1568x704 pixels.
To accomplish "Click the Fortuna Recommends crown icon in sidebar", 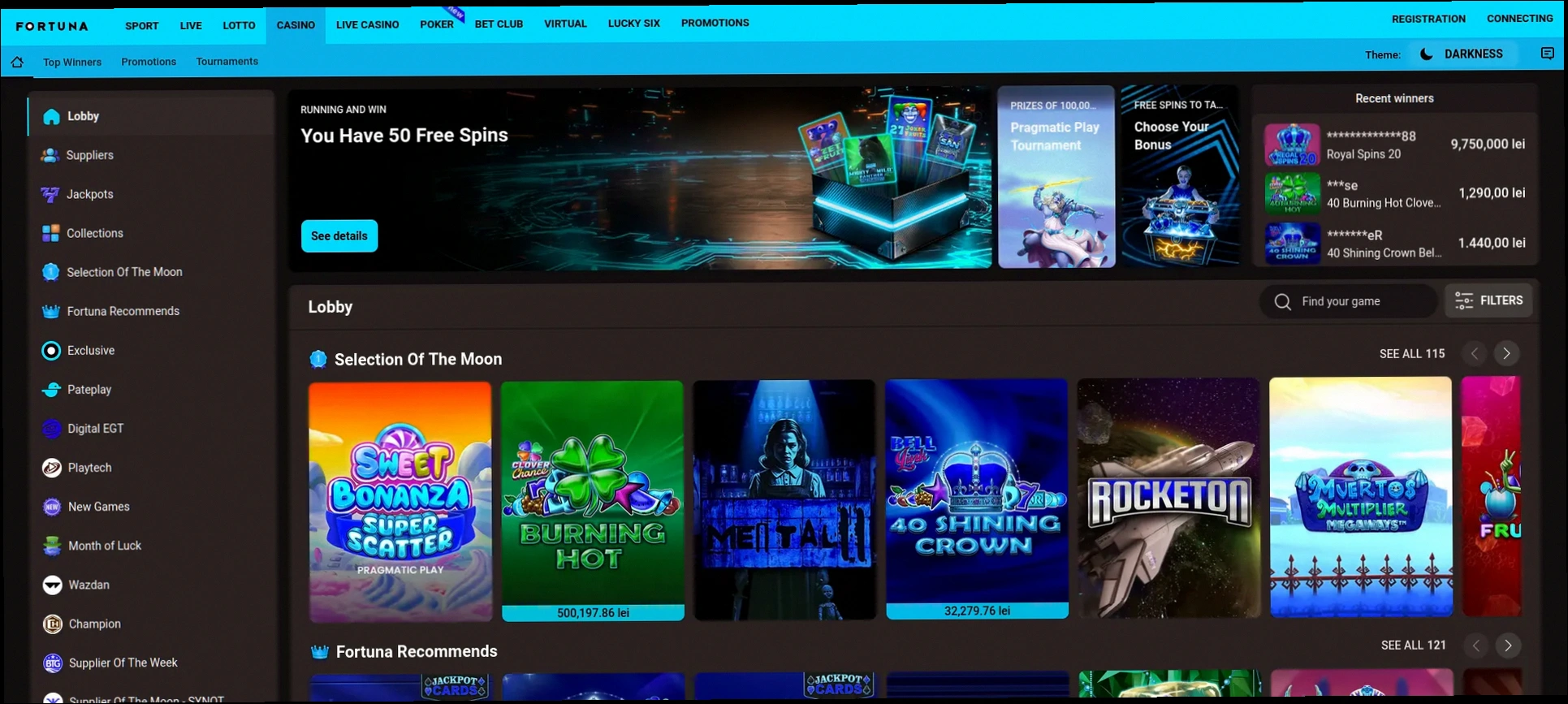I will coord(50,311).
